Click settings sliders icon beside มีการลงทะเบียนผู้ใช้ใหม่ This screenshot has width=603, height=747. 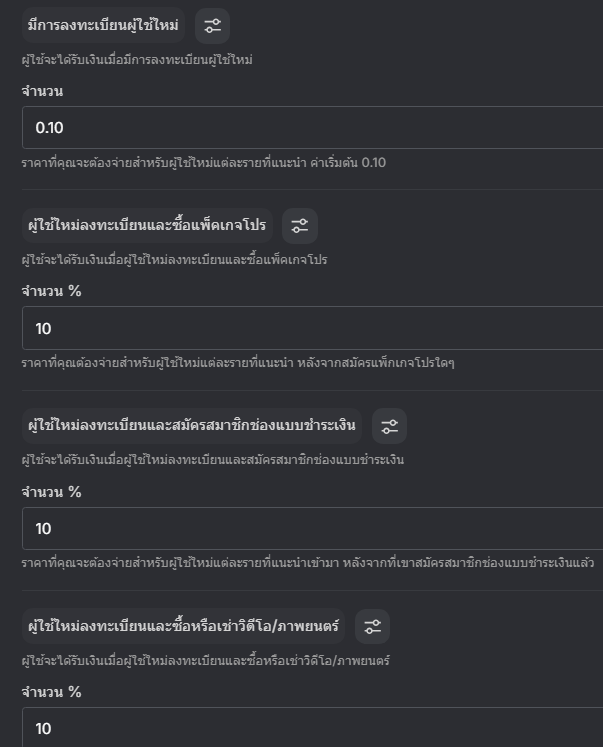coord(212,26)
